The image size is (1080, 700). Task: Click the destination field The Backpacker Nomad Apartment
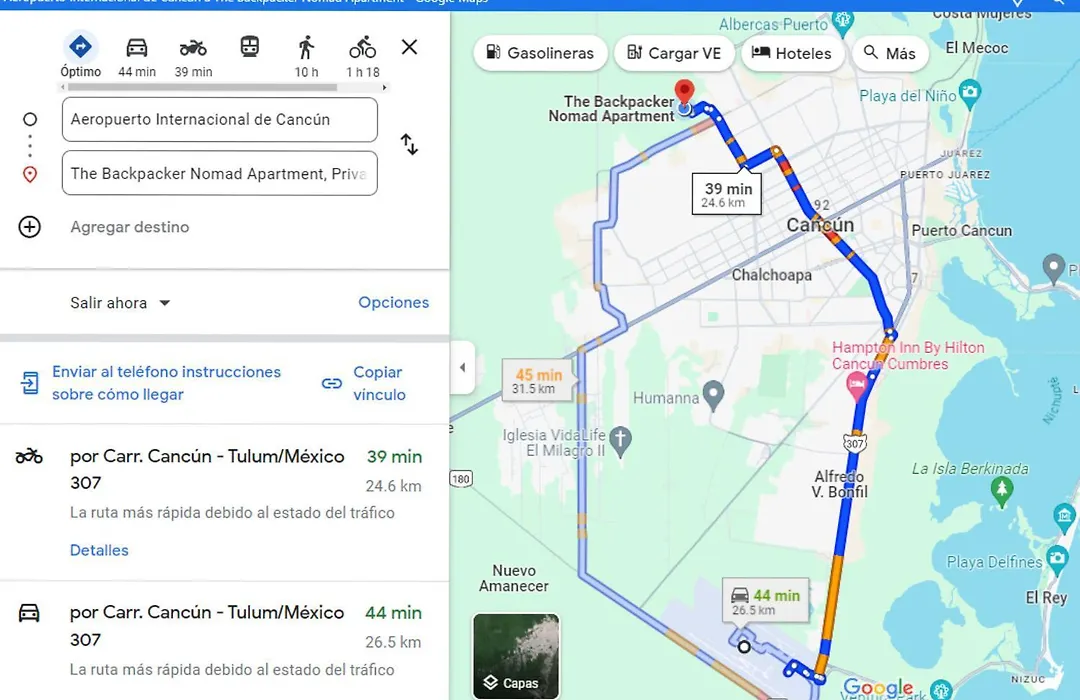220,174
